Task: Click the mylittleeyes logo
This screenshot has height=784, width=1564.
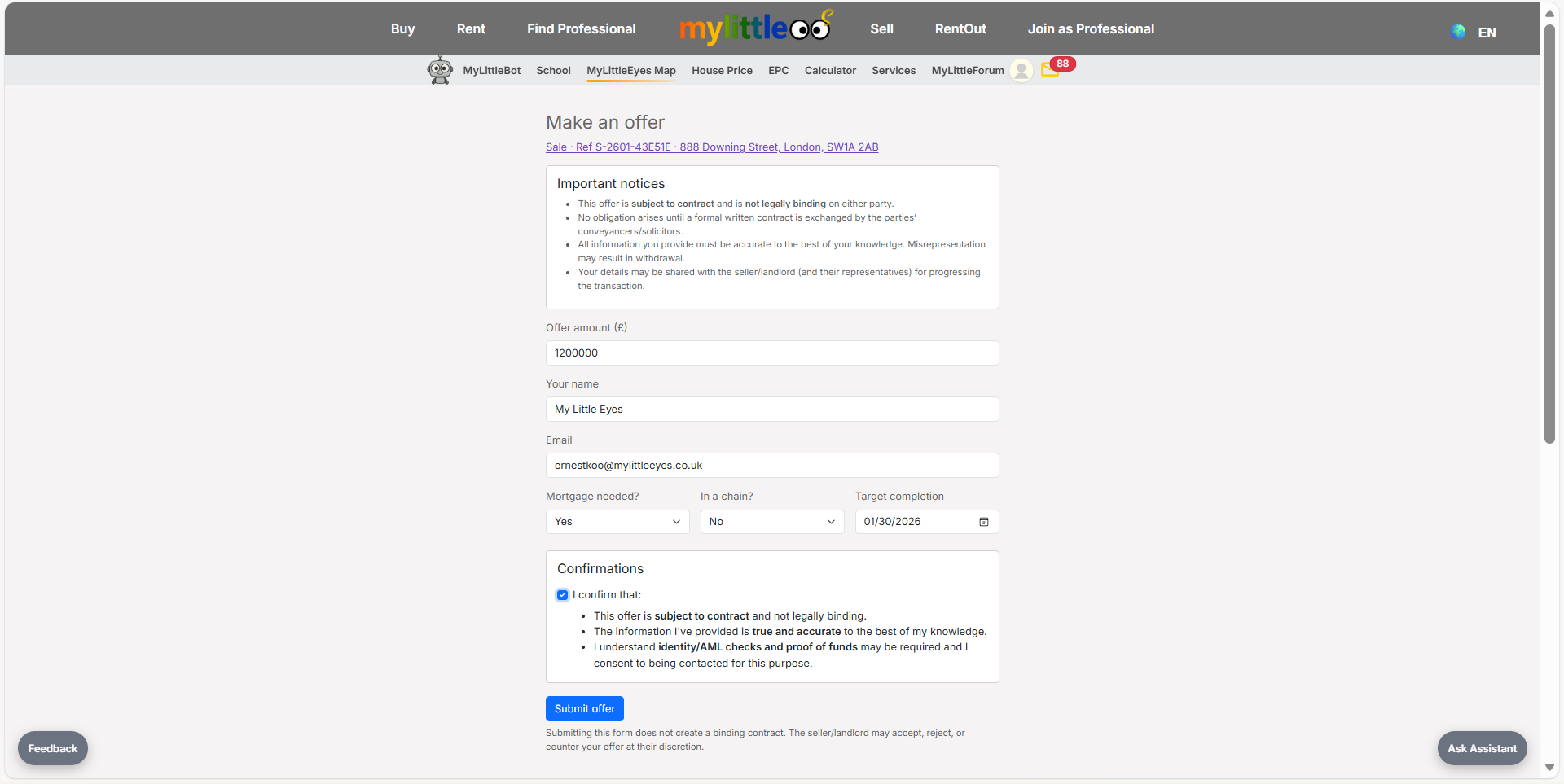Action: pyautogui.click(x=755, y=28)
